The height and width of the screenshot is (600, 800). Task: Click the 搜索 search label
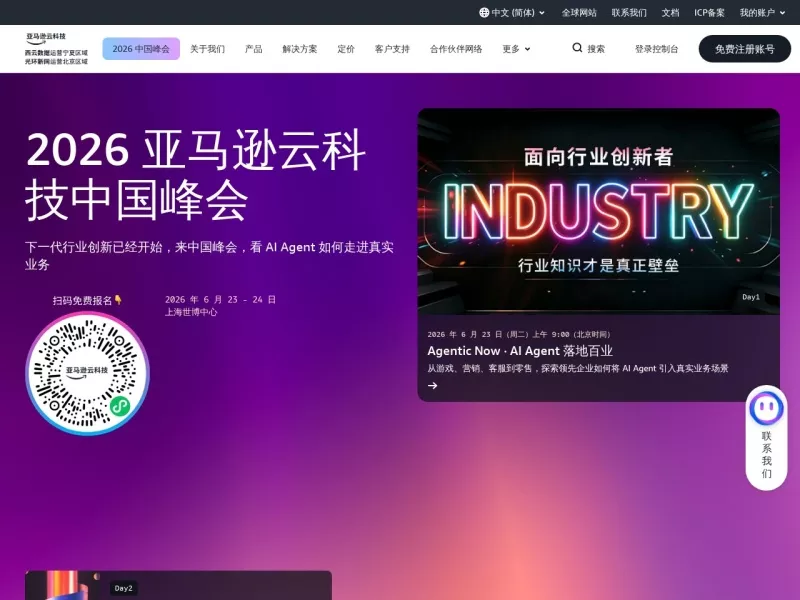[x=596, y=49]
